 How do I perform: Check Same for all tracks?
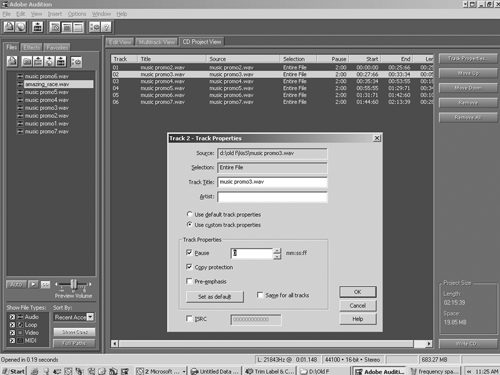260,295
